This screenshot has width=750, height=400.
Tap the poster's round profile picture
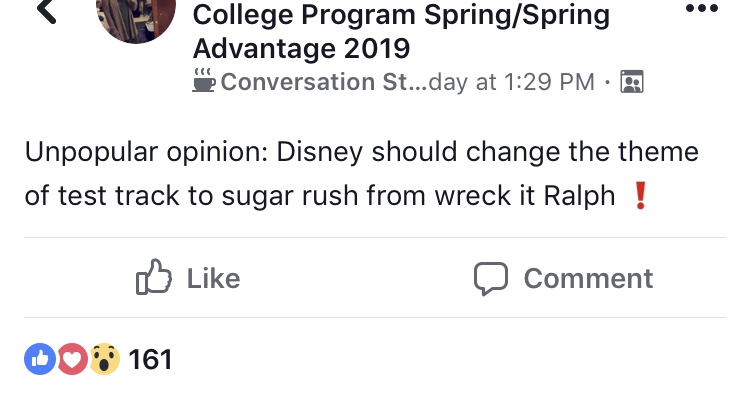(x=136, y=18)
